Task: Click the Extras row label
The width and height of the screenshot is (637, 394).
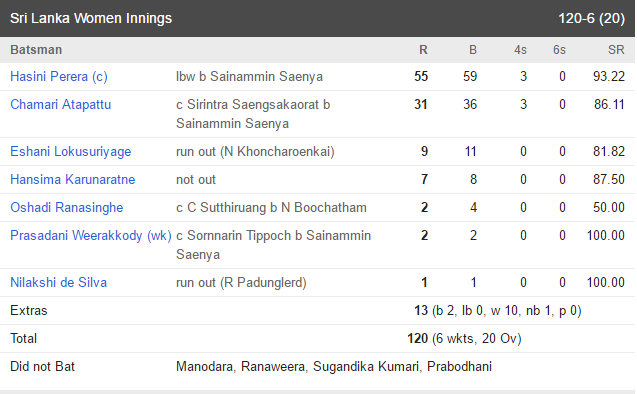Action: (x=29, y=310)
